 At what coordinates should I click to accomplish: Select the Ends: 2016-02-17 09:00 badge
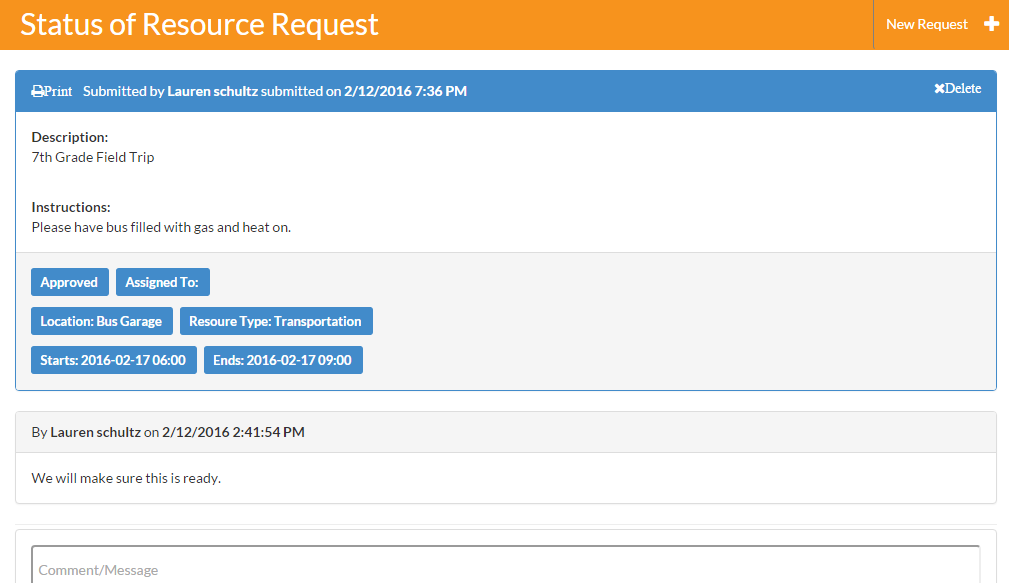(283, 360)
